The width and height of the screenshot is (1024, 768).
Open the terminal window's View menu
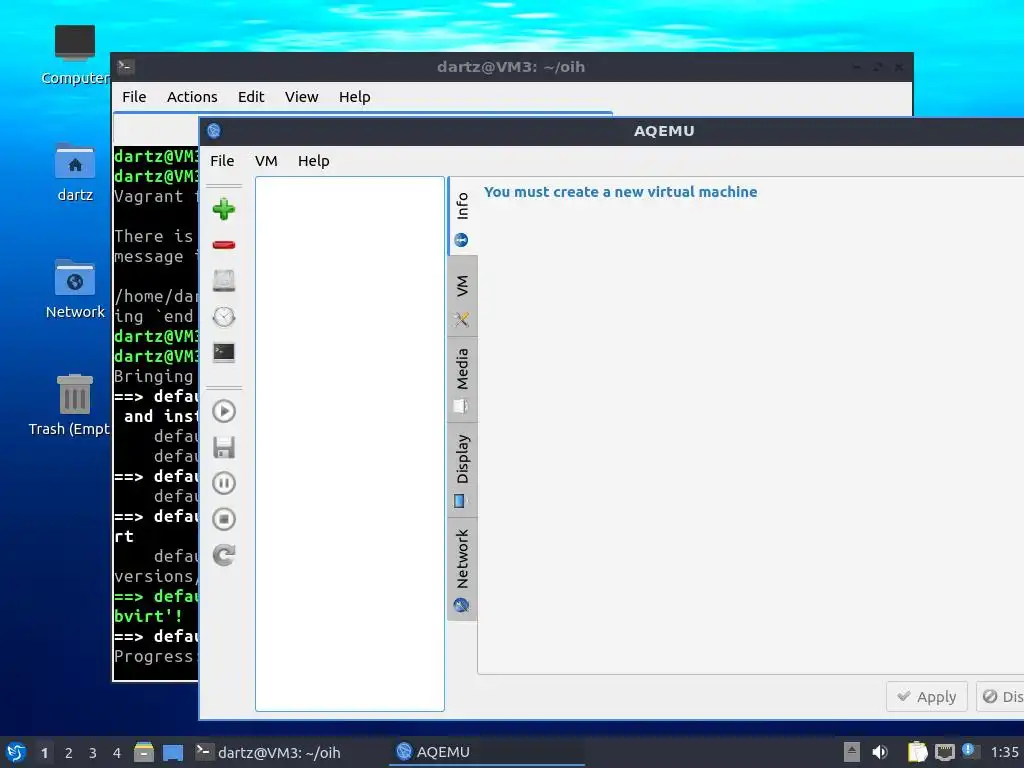(301, 97)
